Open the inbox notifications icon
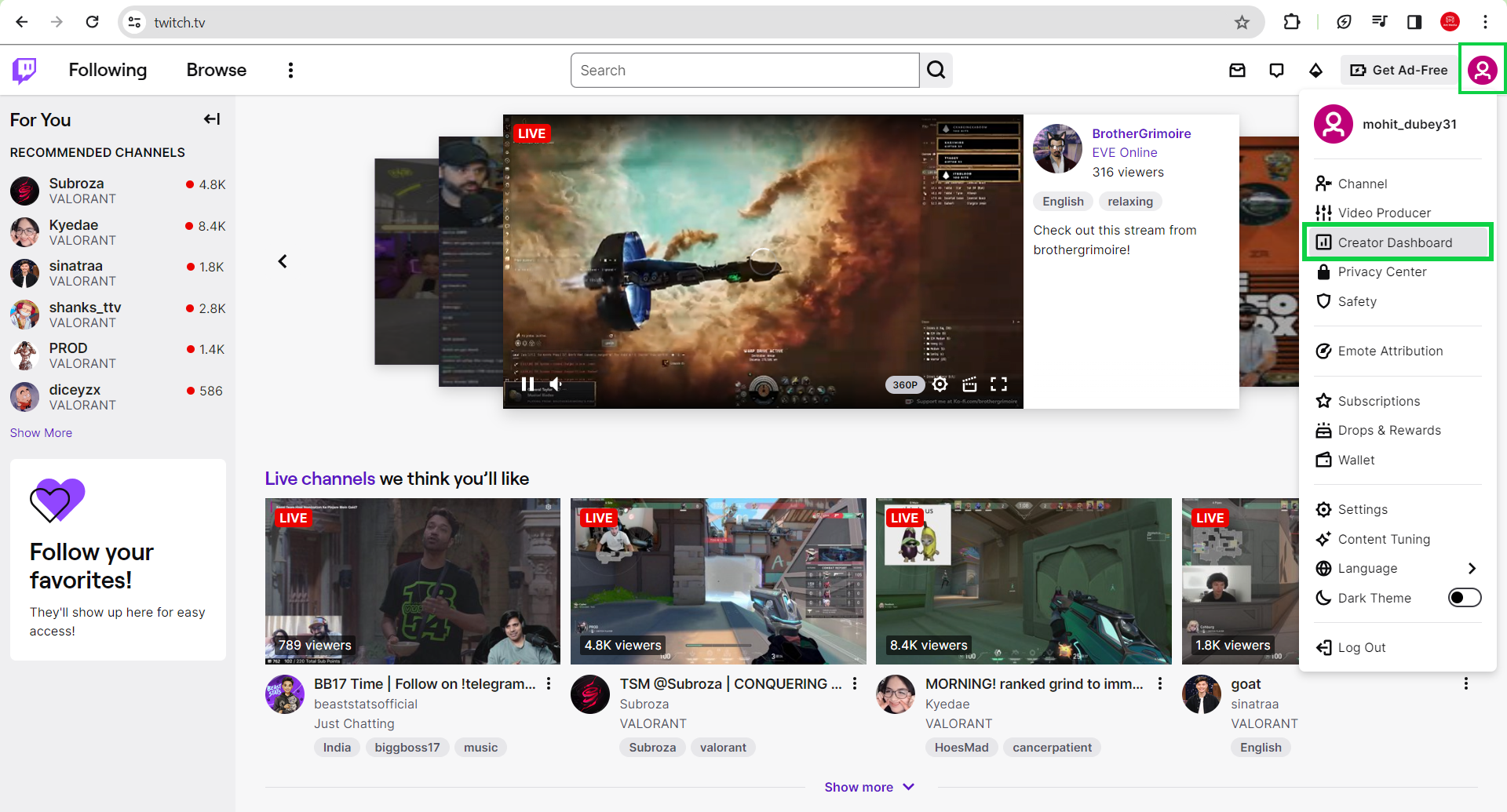 [1238, 71]
